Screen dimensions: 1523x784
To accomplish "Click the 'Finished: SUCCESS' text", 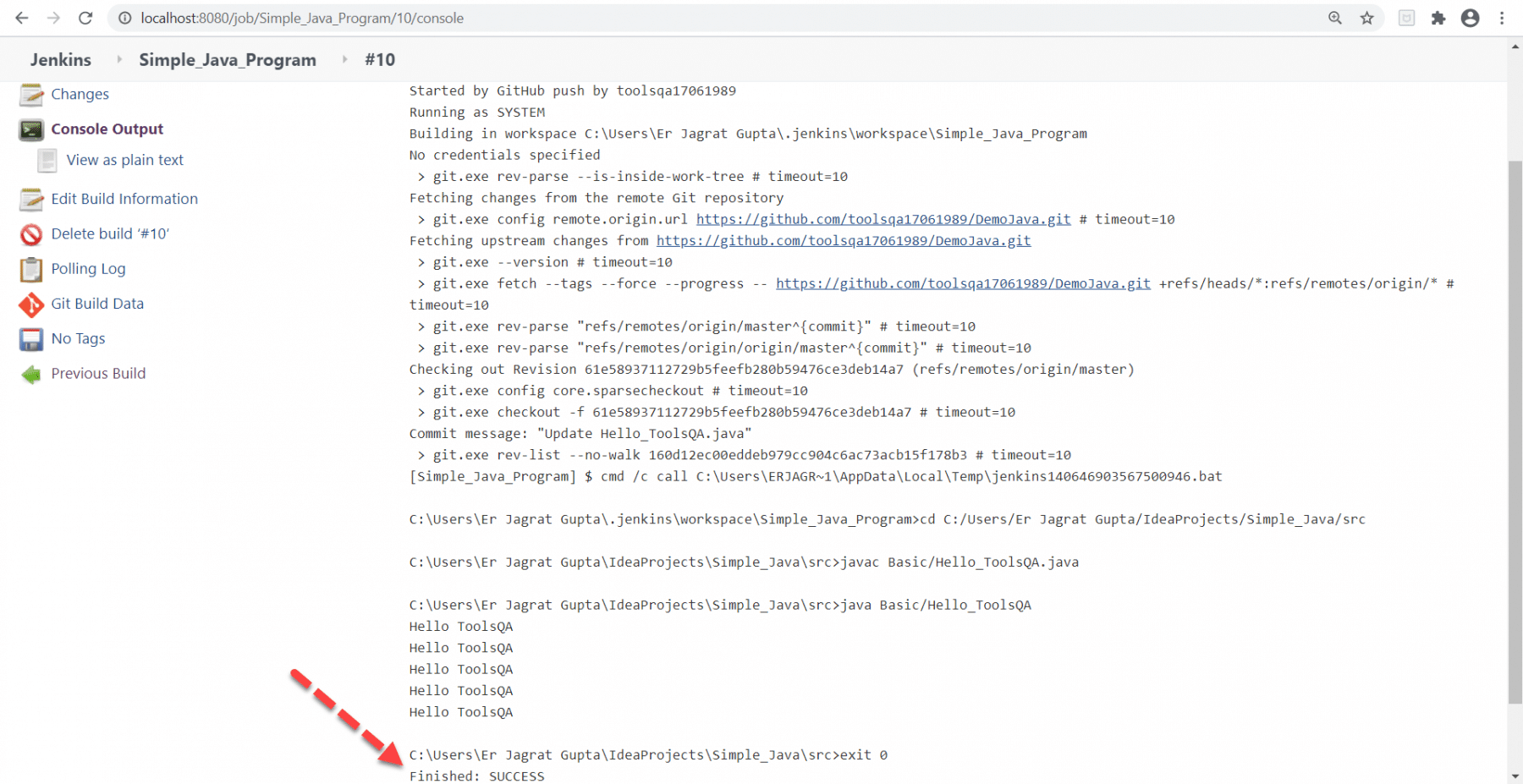I will click(x=477, y=776).
